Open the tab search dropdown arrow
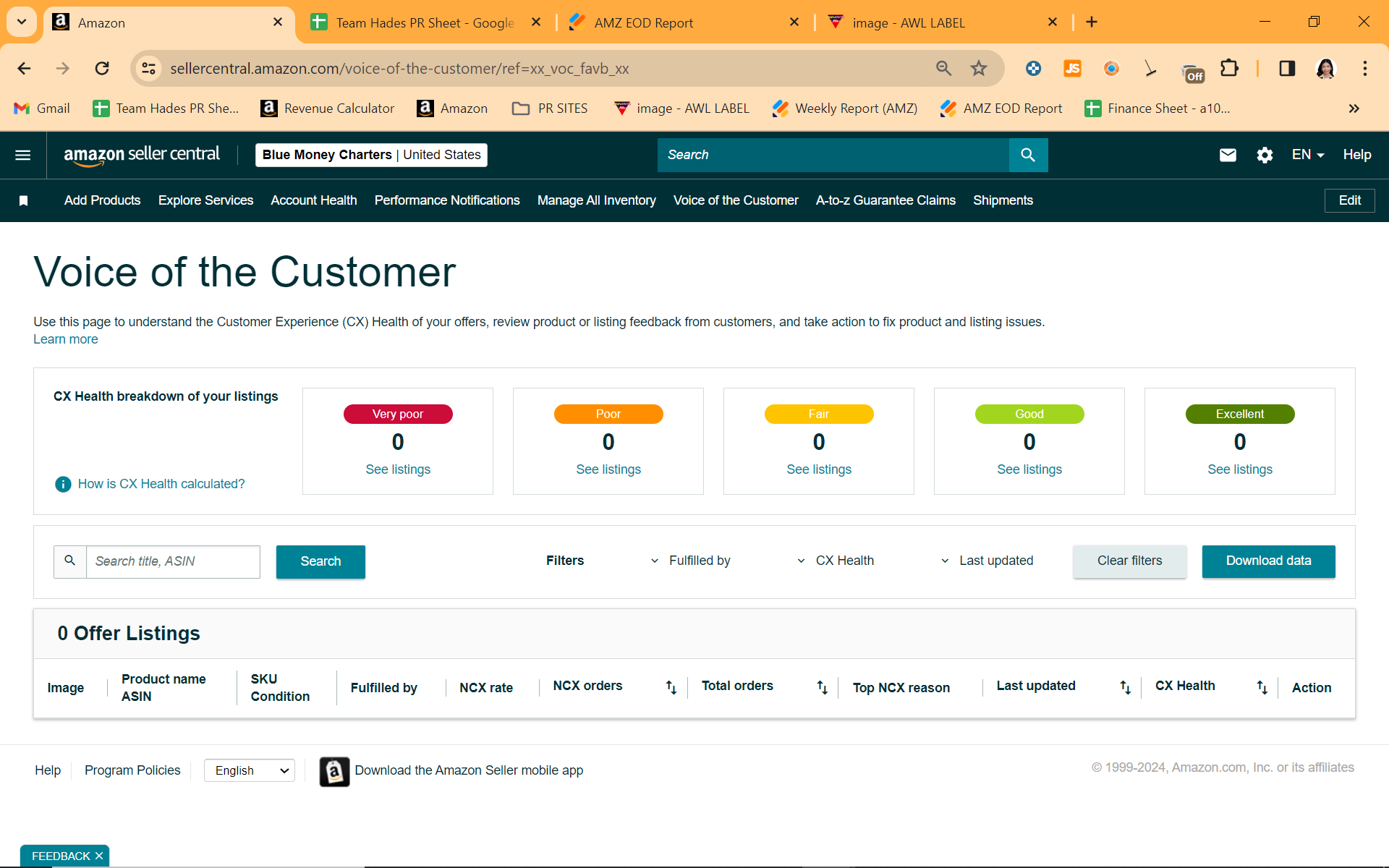The height and width of the screenshot is (868, 1389). 22,22
